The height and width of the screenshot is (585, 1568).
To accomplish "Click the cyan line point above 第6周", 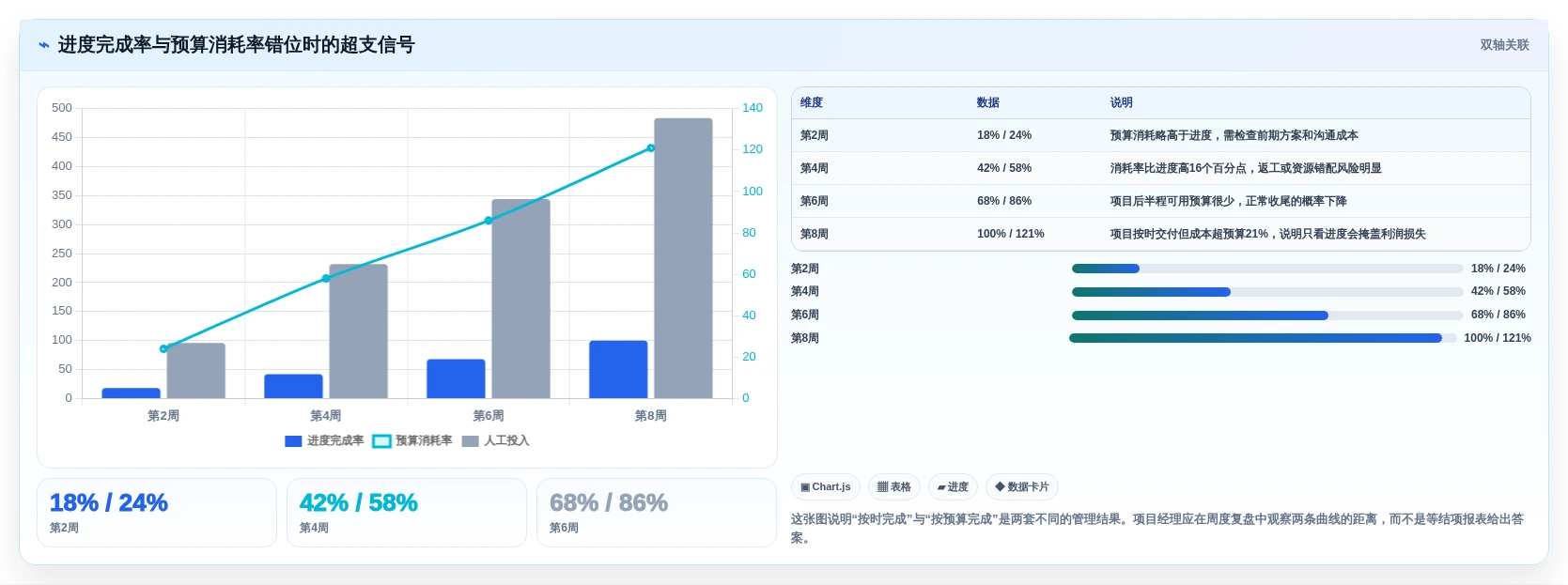I will [x=488, y=221].
